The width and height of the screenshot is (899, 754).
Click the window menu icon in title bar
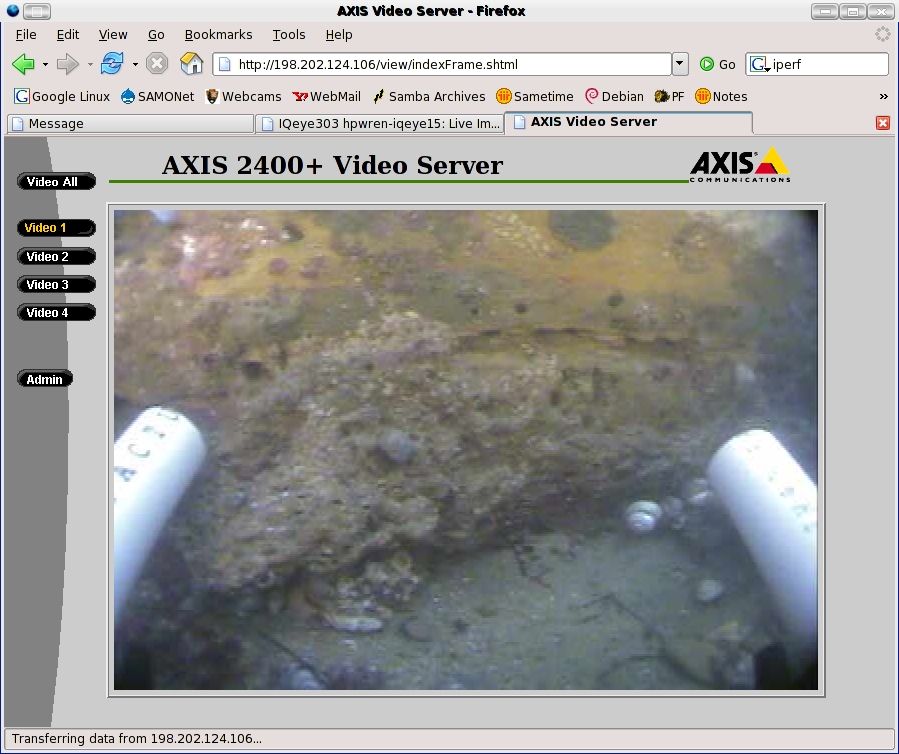coord(13,10)
